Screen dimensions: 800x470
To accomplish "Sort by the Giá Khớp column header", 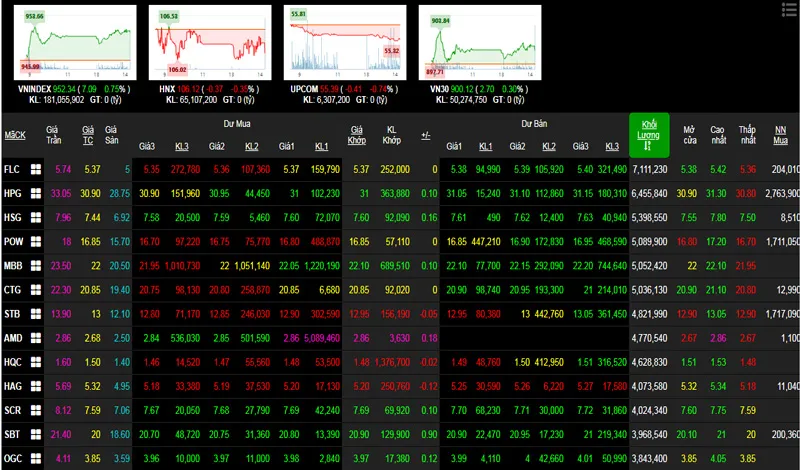I will [x=357, y=135].
